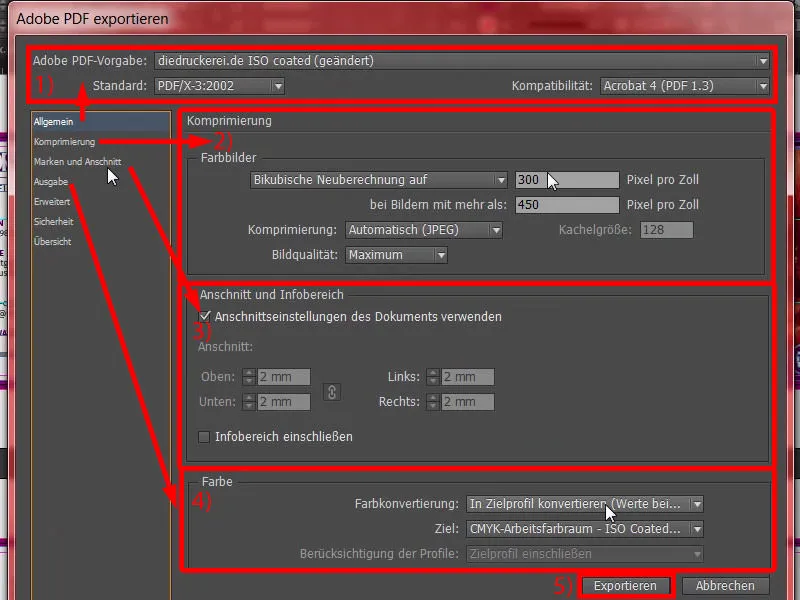Select Erweitert in the side list
The image size is (800, 600).
[x=52, y=202]
